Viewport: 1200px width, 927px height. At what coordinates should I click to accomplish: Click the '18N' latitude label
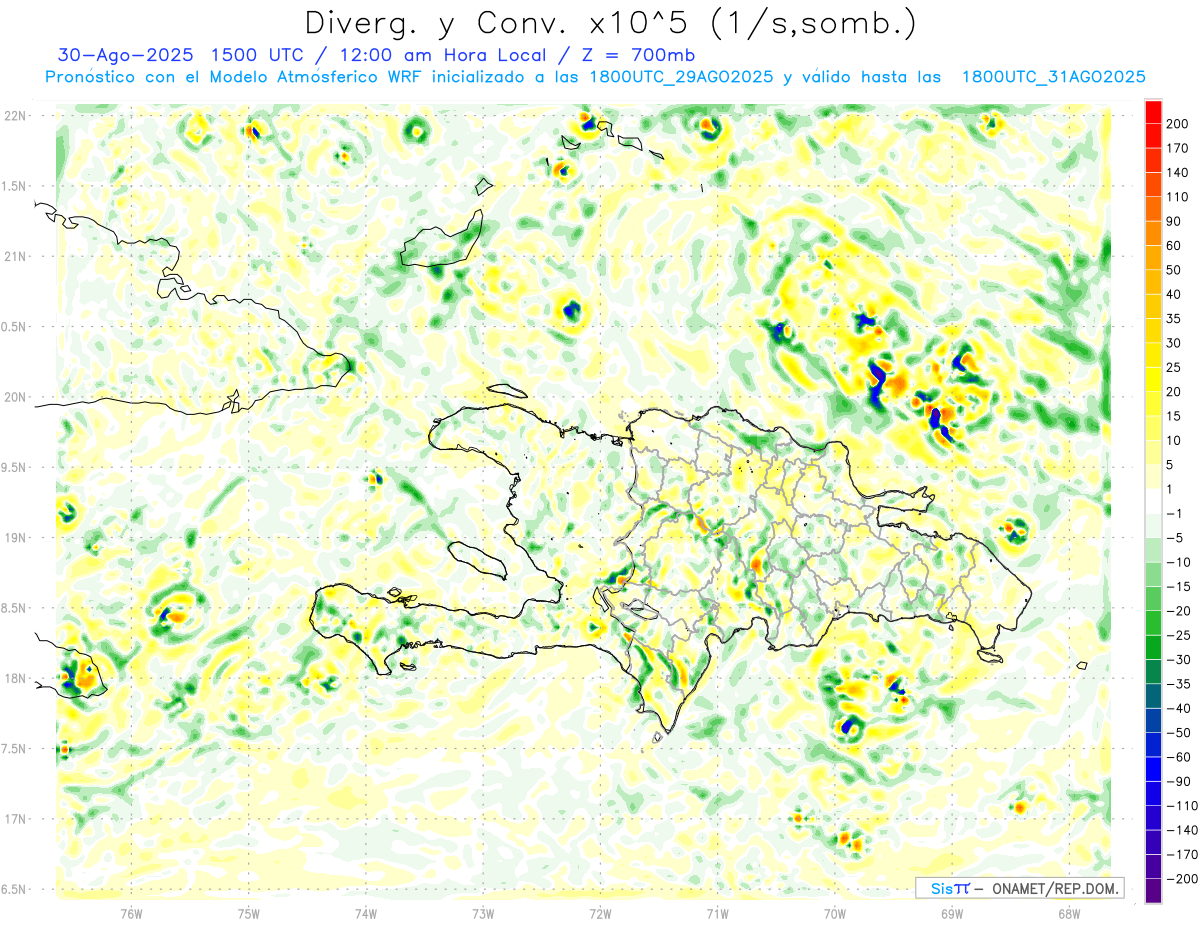point(16,679)
